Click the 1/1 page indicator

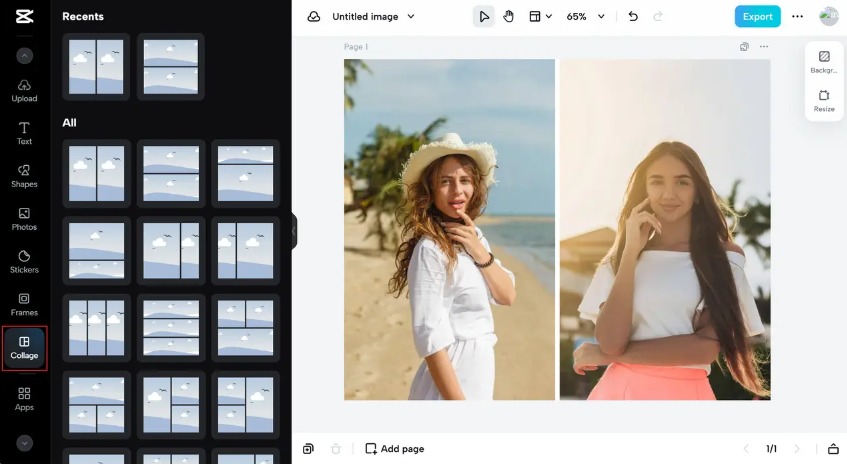point(771,449)
